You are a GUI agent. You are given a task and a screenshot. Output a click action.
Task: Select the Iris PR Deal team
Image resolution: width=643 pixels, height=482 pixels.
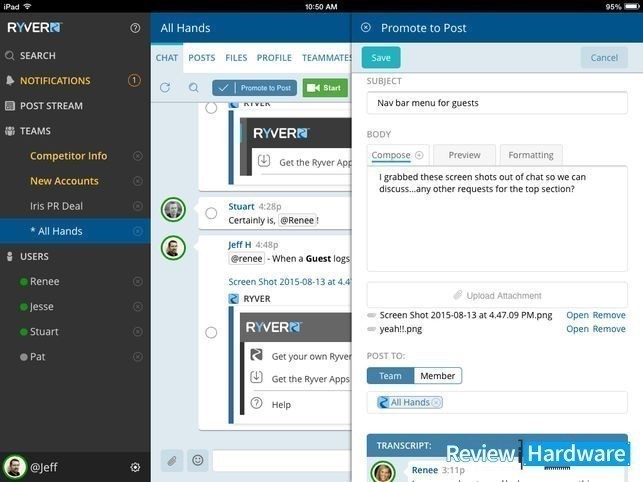(56, 206)
